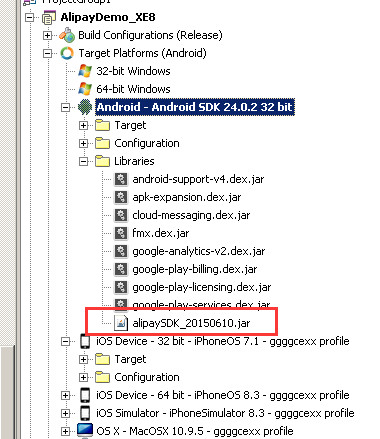Image resolution: width=380 pixels, height=439 pixels.
Task: Click the Target Platforms circular icon
Action: tap(67, 53)
